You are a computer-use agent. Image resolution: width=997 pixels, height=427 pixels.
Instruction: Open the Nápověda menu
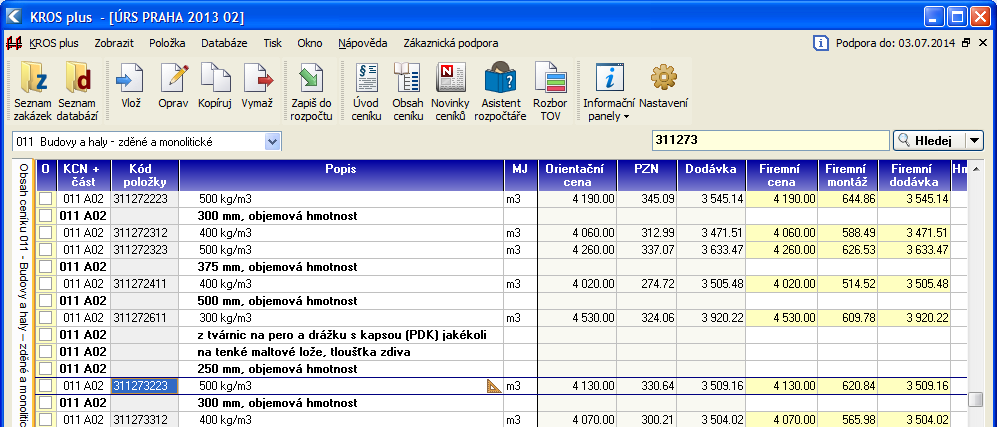click(x=362, y=44)
